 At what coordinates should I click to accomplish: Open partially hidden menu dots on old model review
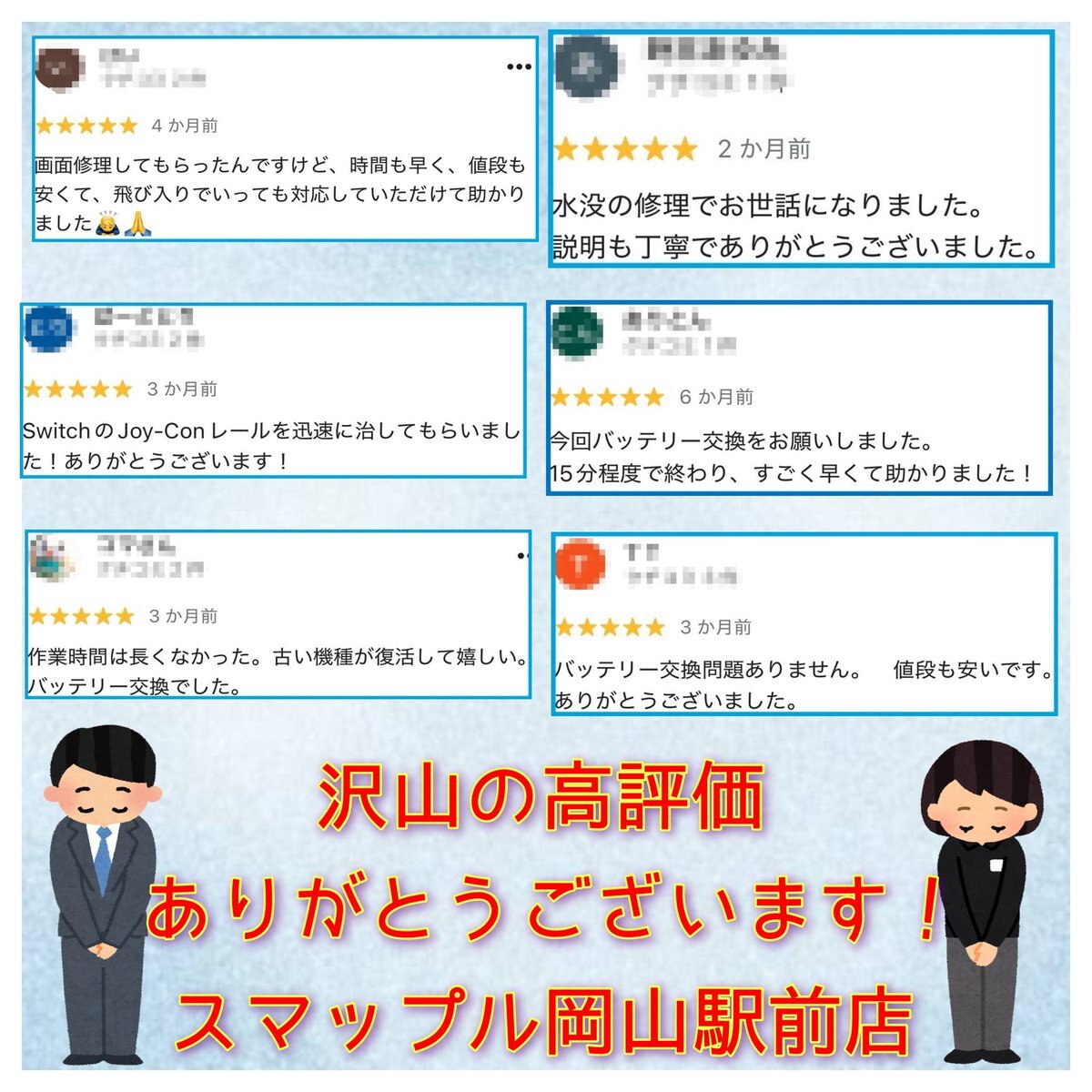point(523,555)
